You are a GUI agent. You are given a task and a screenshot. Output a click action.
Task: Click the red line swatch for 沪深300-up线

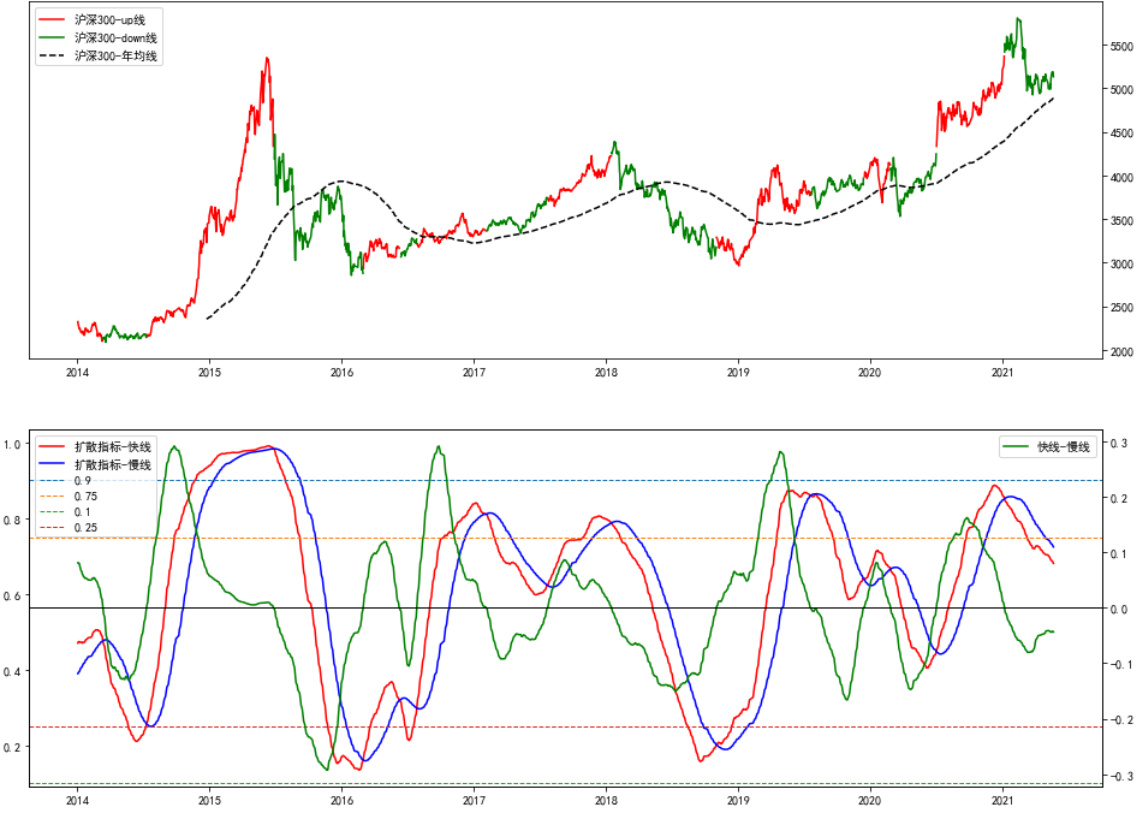(x=52, y=20)
